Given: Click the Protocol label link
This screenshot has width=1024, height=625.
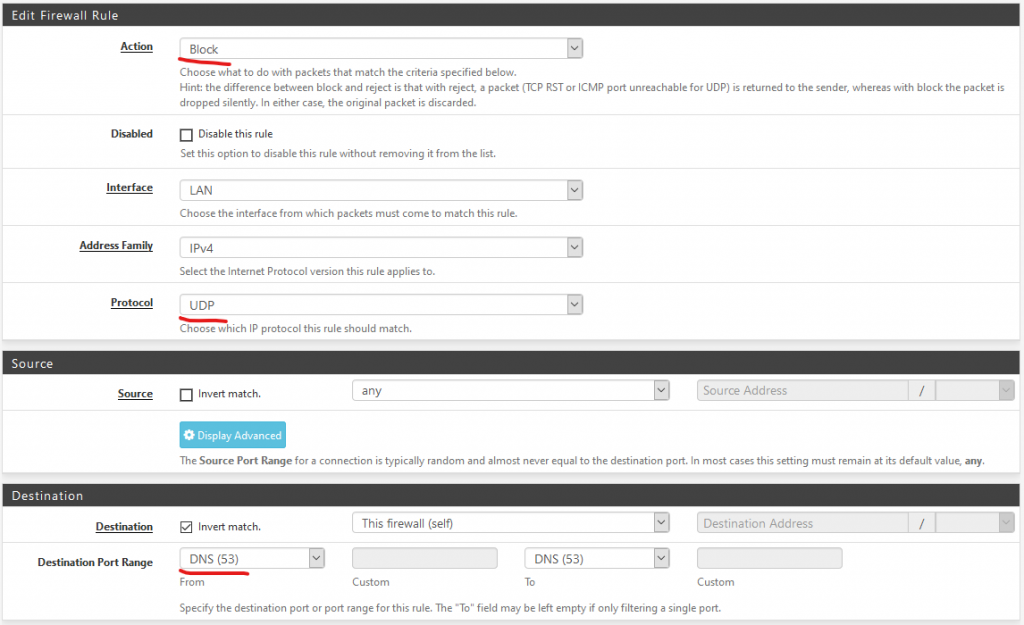Looking at the screenshot, I should 132,302.
